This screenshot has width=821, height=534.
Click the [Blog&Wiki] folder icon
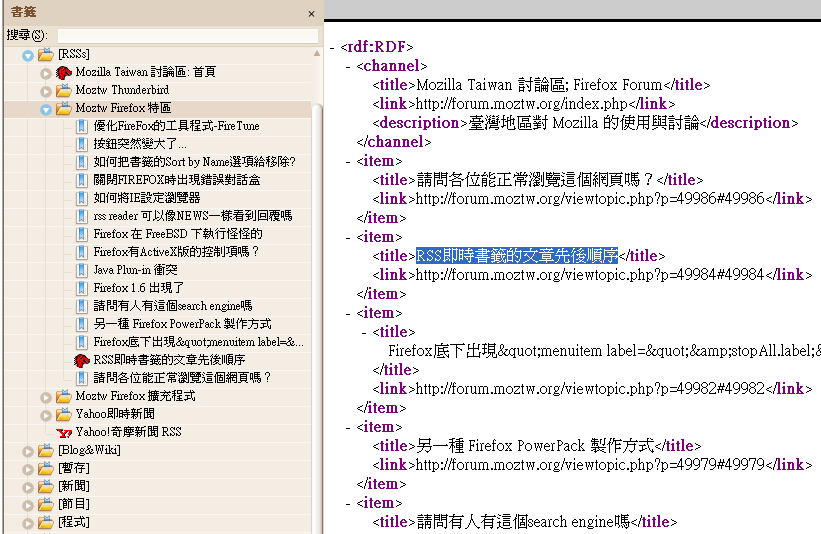tap(45, 450)
